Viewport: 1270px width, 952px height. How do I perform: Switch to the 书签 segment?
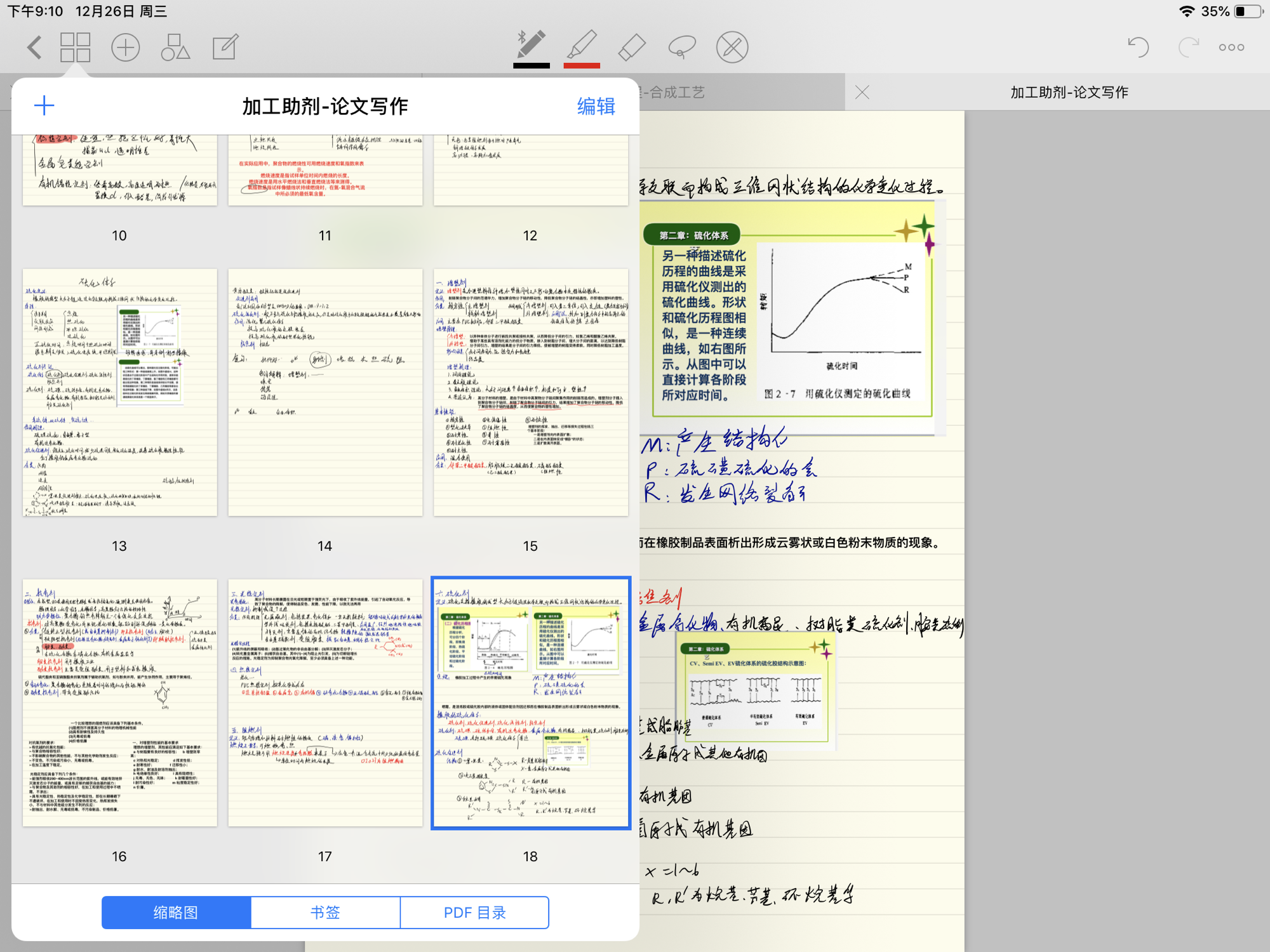tap(325, 912)
